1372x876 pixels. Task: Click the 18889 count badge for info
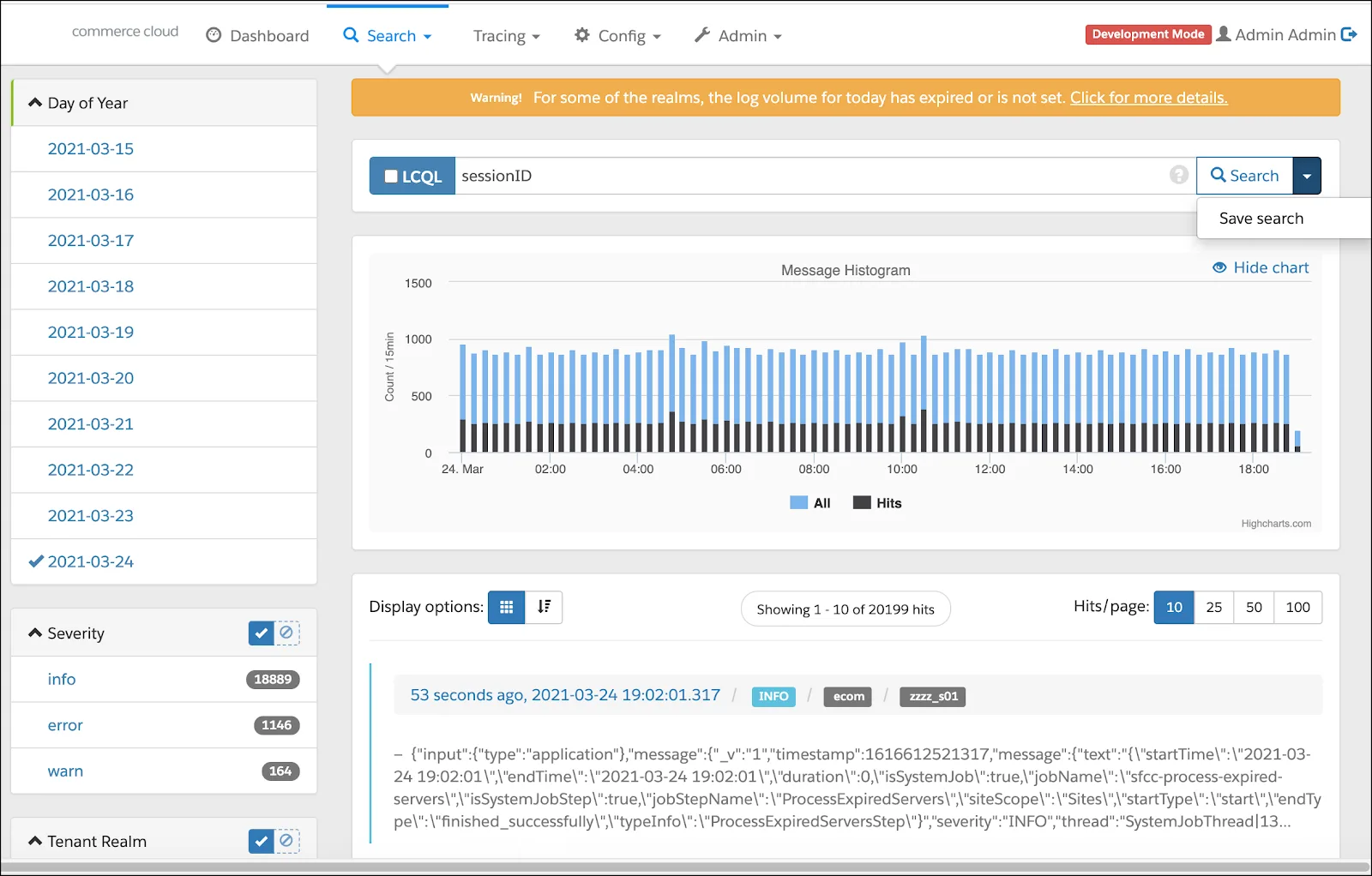pos(273,680)
